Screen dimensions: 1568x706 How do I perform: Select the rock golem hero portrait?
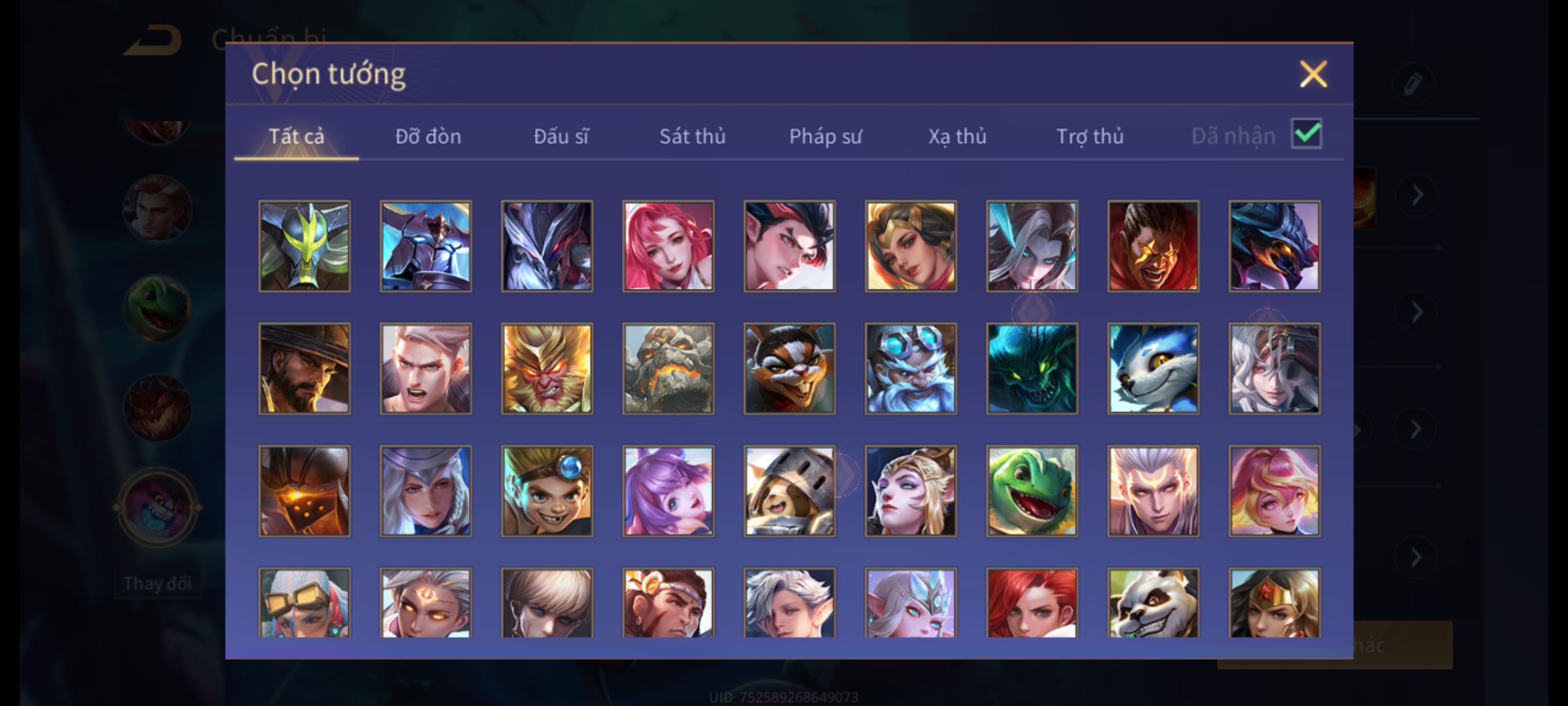point(668,369)
